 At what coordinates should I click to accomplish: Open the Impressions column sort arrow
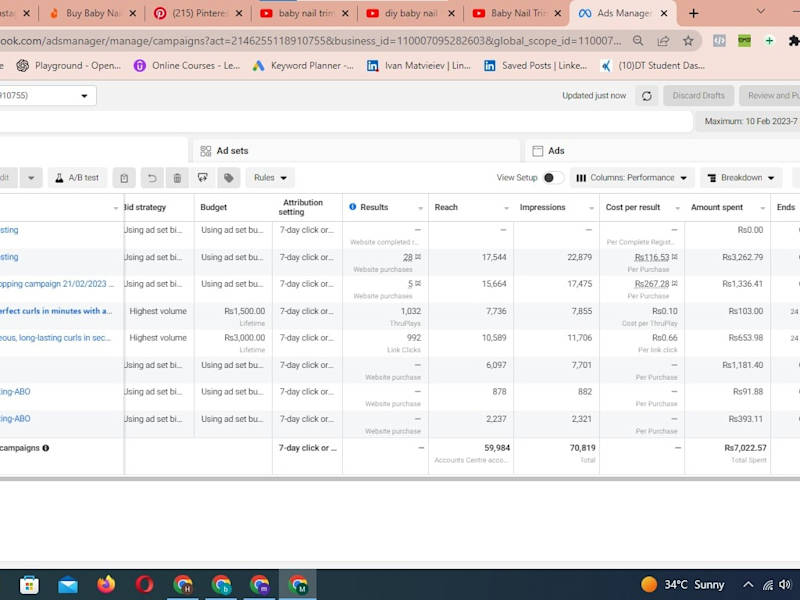(x=591, y=208)
